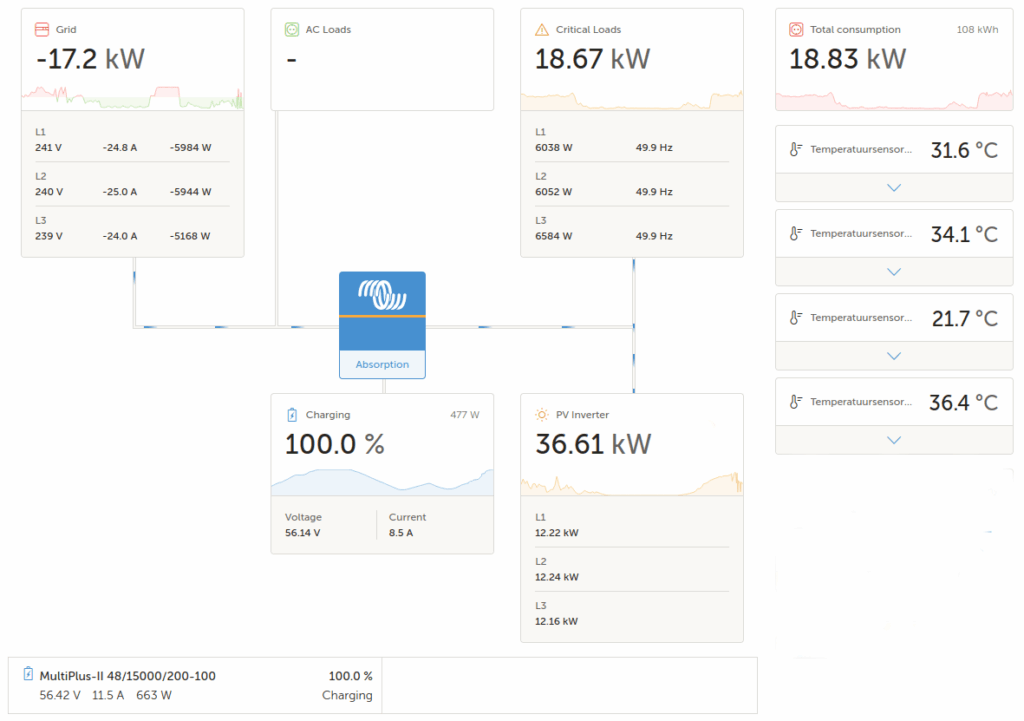The height and width of the screenshot is (721, 1024).
Task: Expand the 36.4 °C temperature sensor card
Action: click(894, 439)
